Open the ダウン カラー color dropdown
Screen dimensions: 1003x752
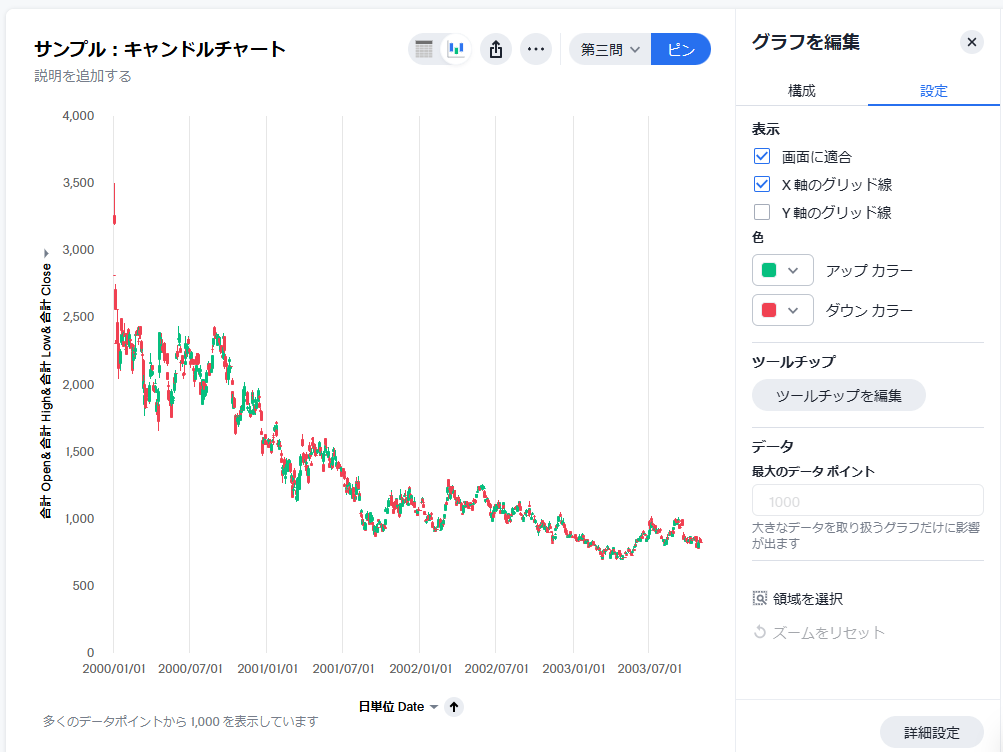tap(782, 310)
